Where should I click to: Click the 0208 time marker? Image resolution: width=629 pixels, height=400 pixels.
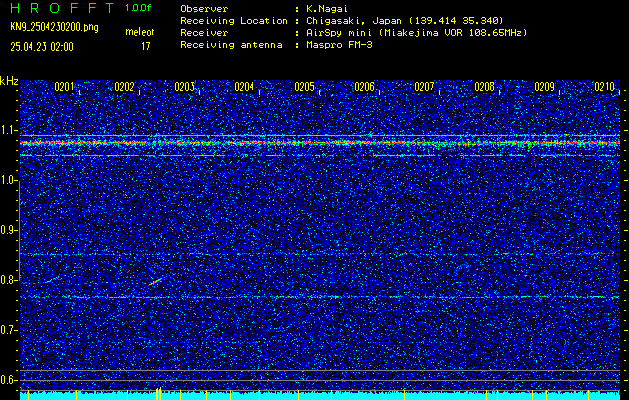(485, 87)
